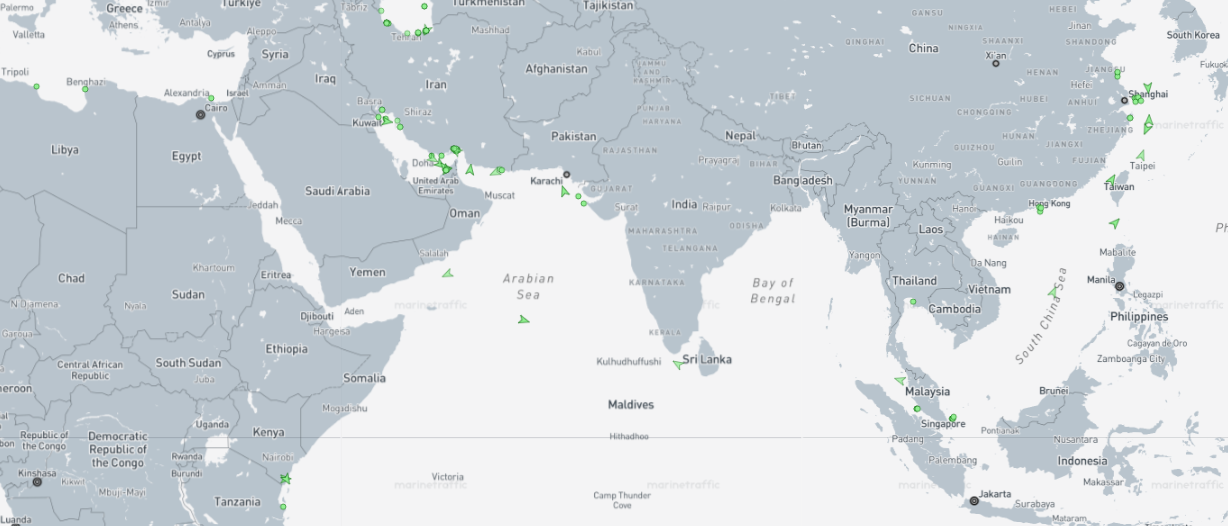Click the 'Kulhudhuffushi' label
The width and height of the screenshot is (1228, 526).
[x=628, y=361]
